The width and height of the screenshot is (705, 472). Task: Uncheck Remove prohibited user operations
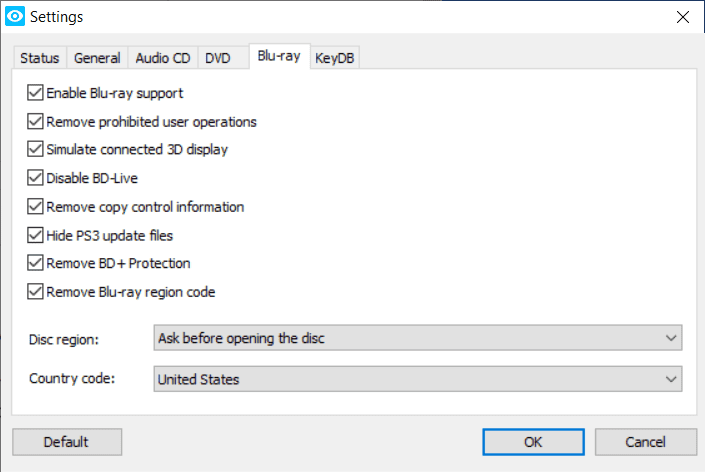coord(37,122)
